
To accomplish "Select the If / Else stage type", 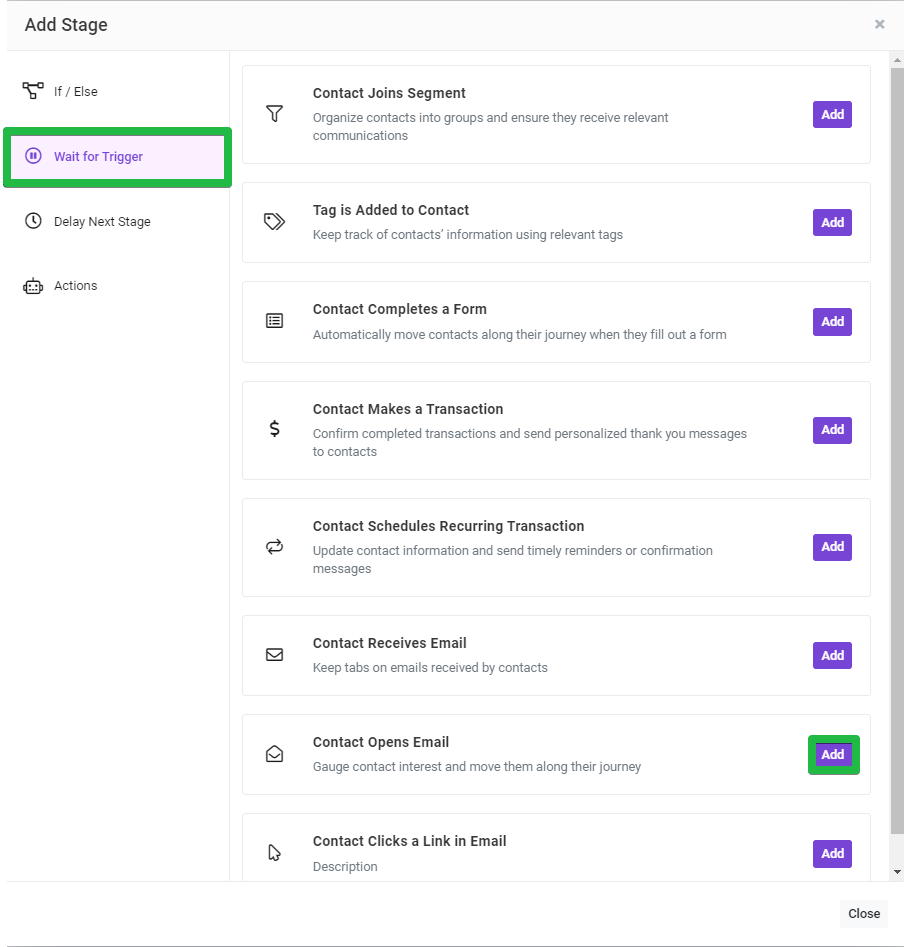I will click(x=118, y=91).
